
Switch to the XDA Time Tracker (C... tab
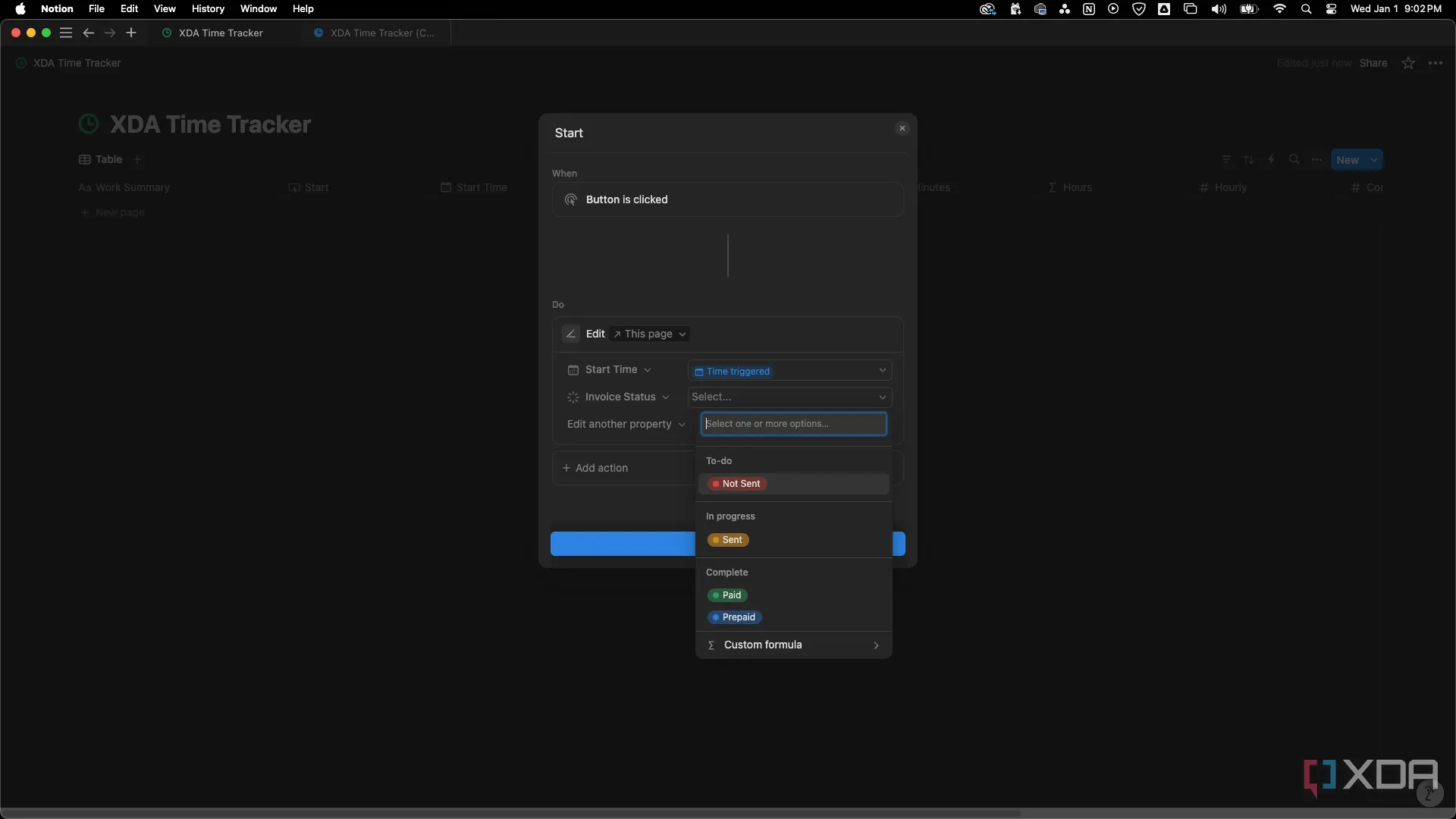coord(375,33)
